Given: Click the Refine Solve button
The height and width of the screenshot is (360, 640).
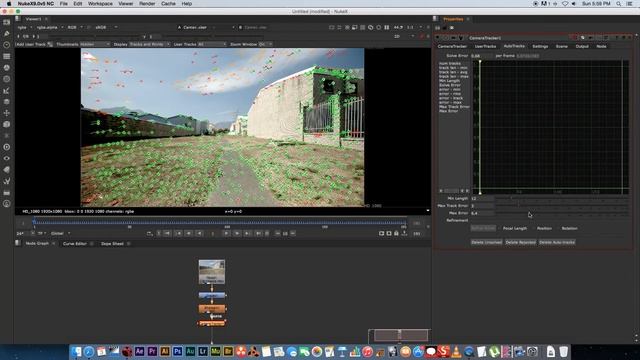Looking at the screenshot, I should click(483, 228).
